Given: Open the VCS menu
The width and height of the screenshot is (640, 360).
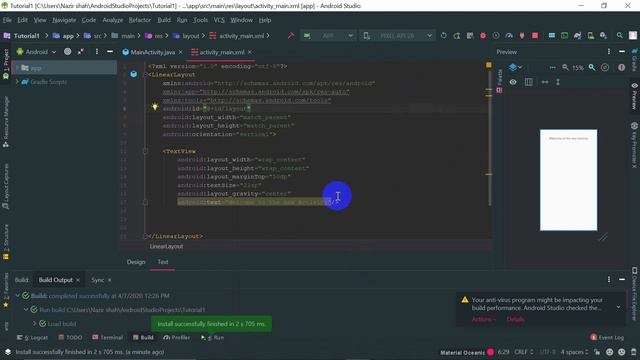Looking at the screenshot, I should point(219,20).
